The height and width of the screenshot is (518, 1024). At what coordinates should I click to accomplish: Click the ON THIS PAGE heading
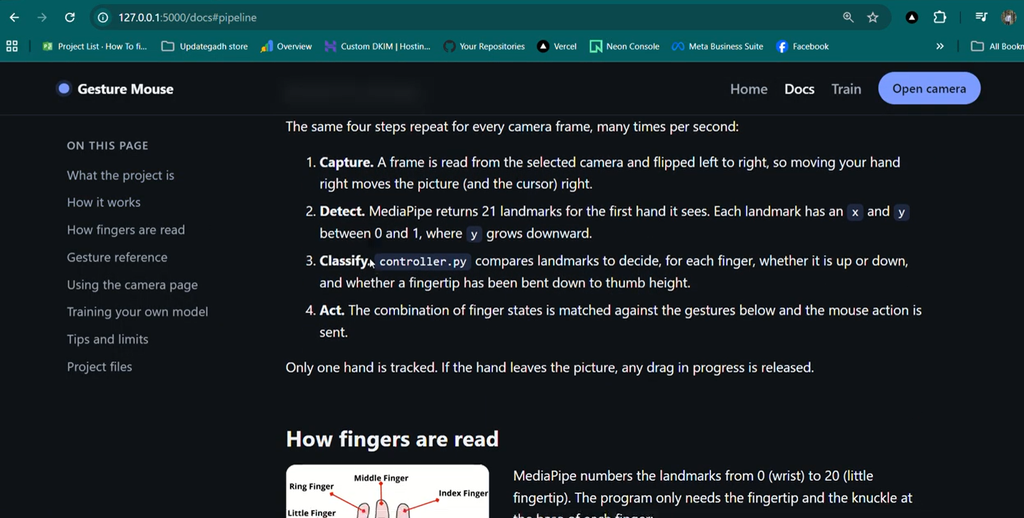[x=107, y=146]
